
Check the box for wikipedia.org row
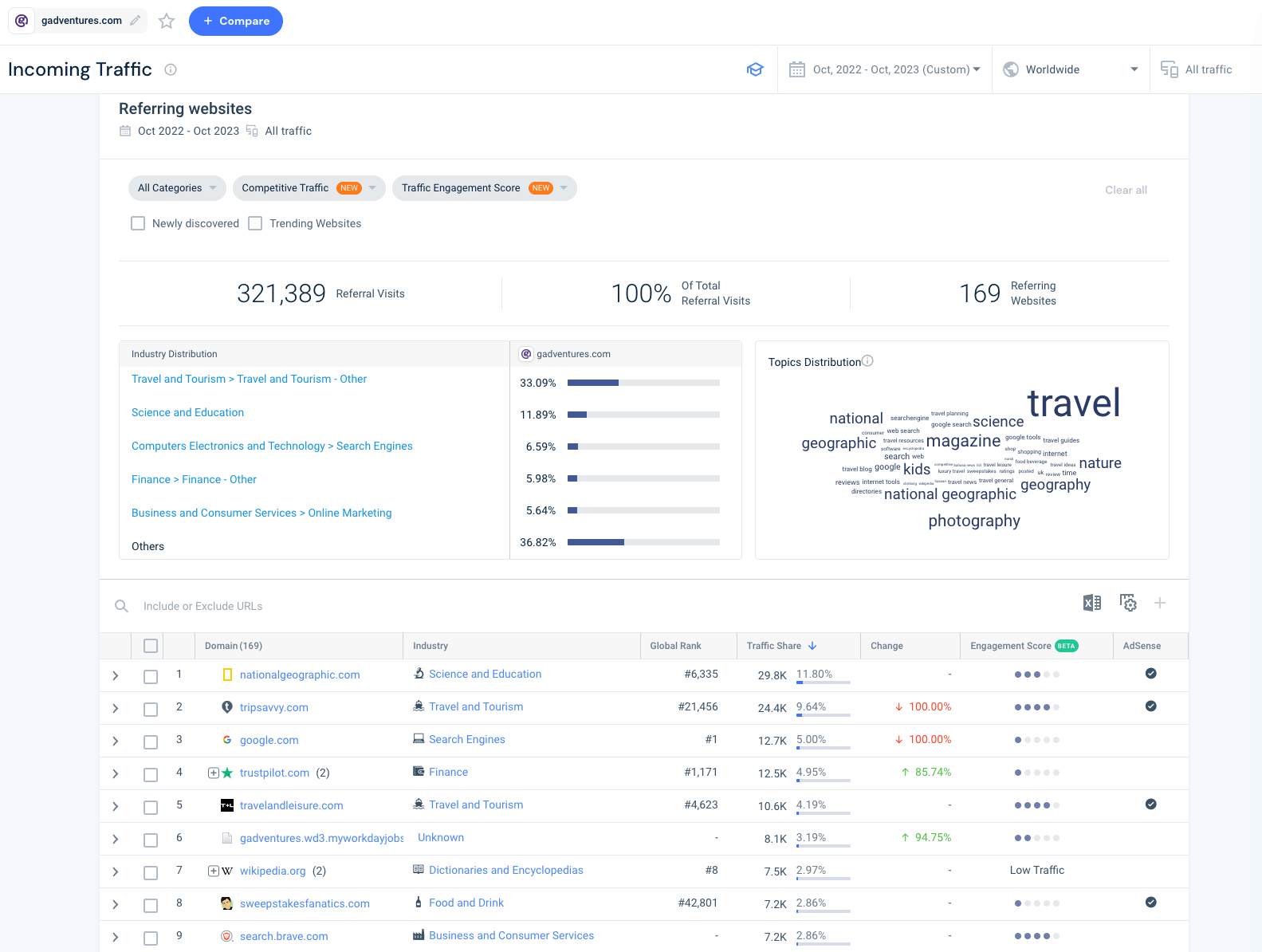151,872
